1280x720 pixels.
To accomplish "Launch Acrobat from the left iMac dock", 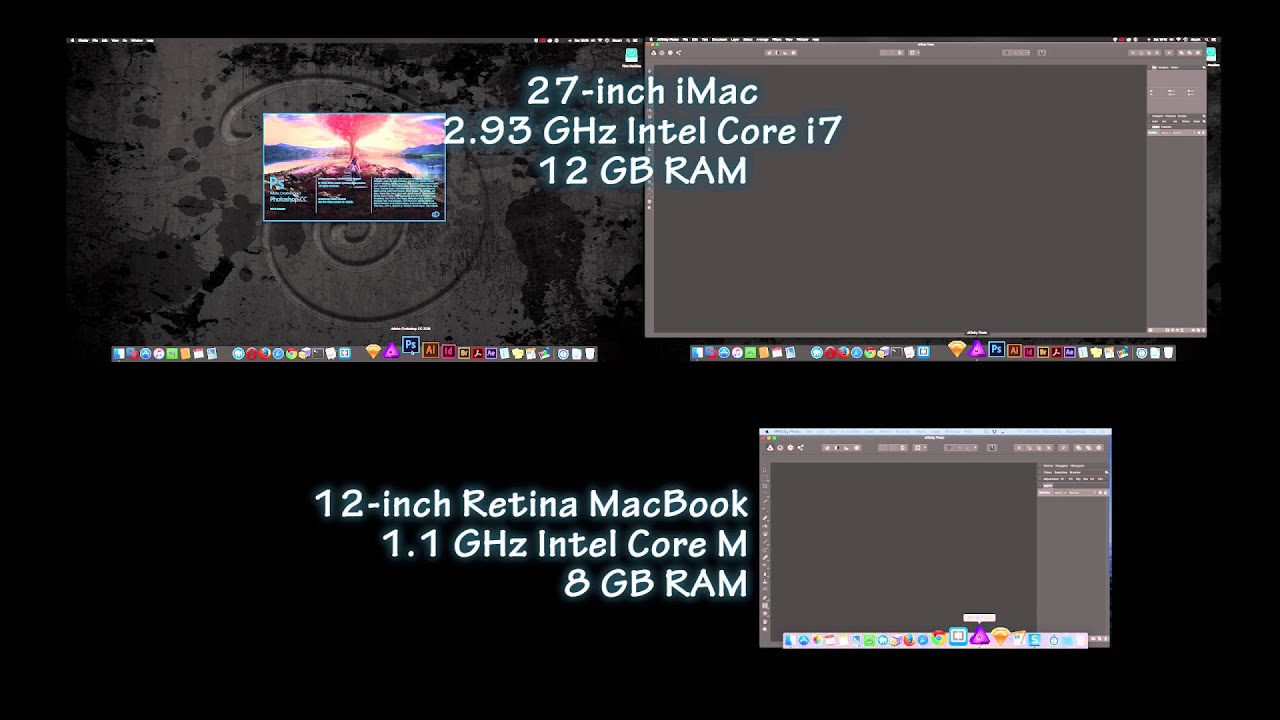I will tap(478, 352).
